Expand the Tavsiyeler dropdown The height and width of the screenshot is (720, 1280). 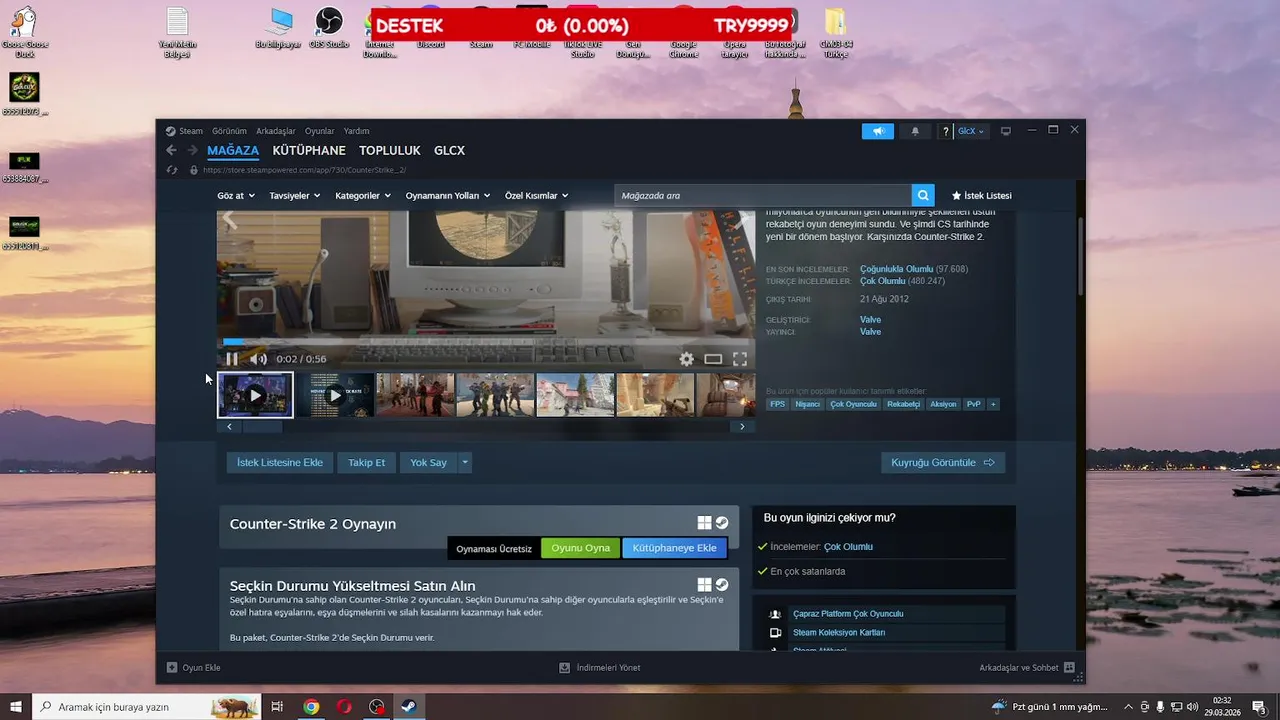295,196
